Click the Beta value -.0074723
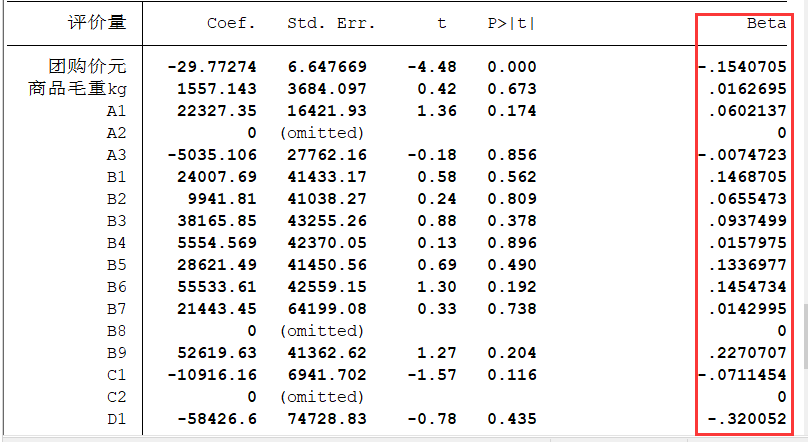Viewport: 808px width, 442px height. click(743, 155)
